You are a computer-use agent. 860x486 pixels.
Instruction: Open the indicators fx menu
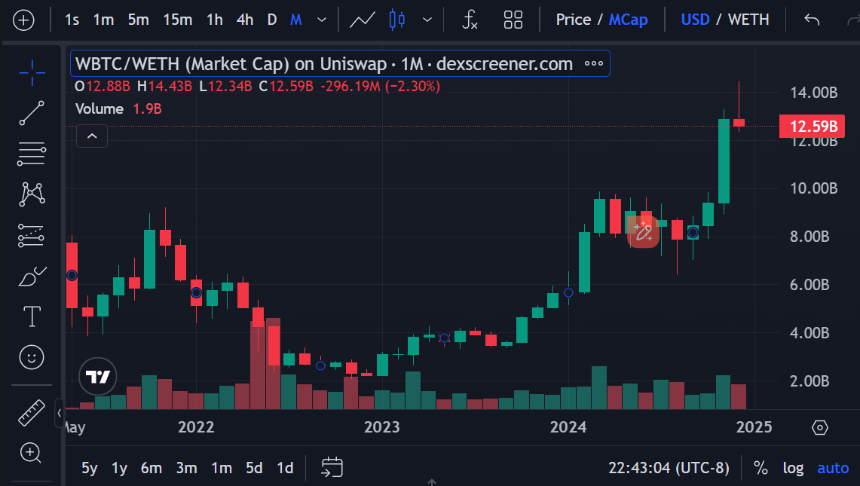click(470, 20)
